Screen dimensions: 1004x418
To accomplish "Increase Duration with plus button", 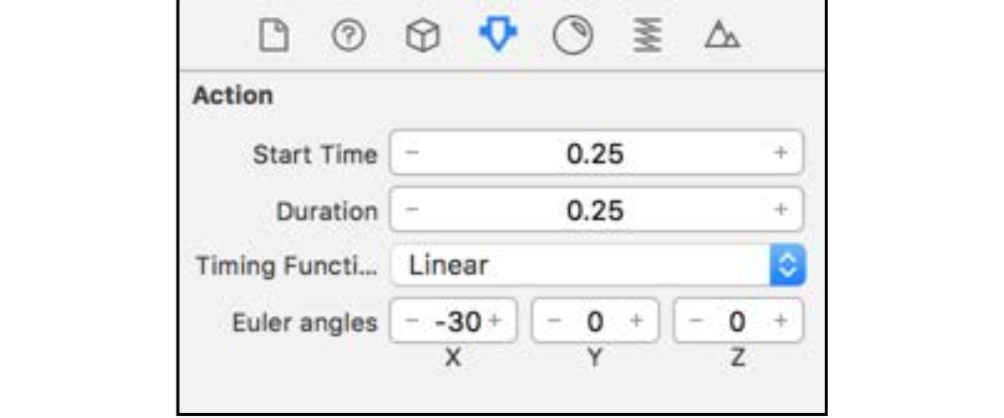I will (780, 209).
